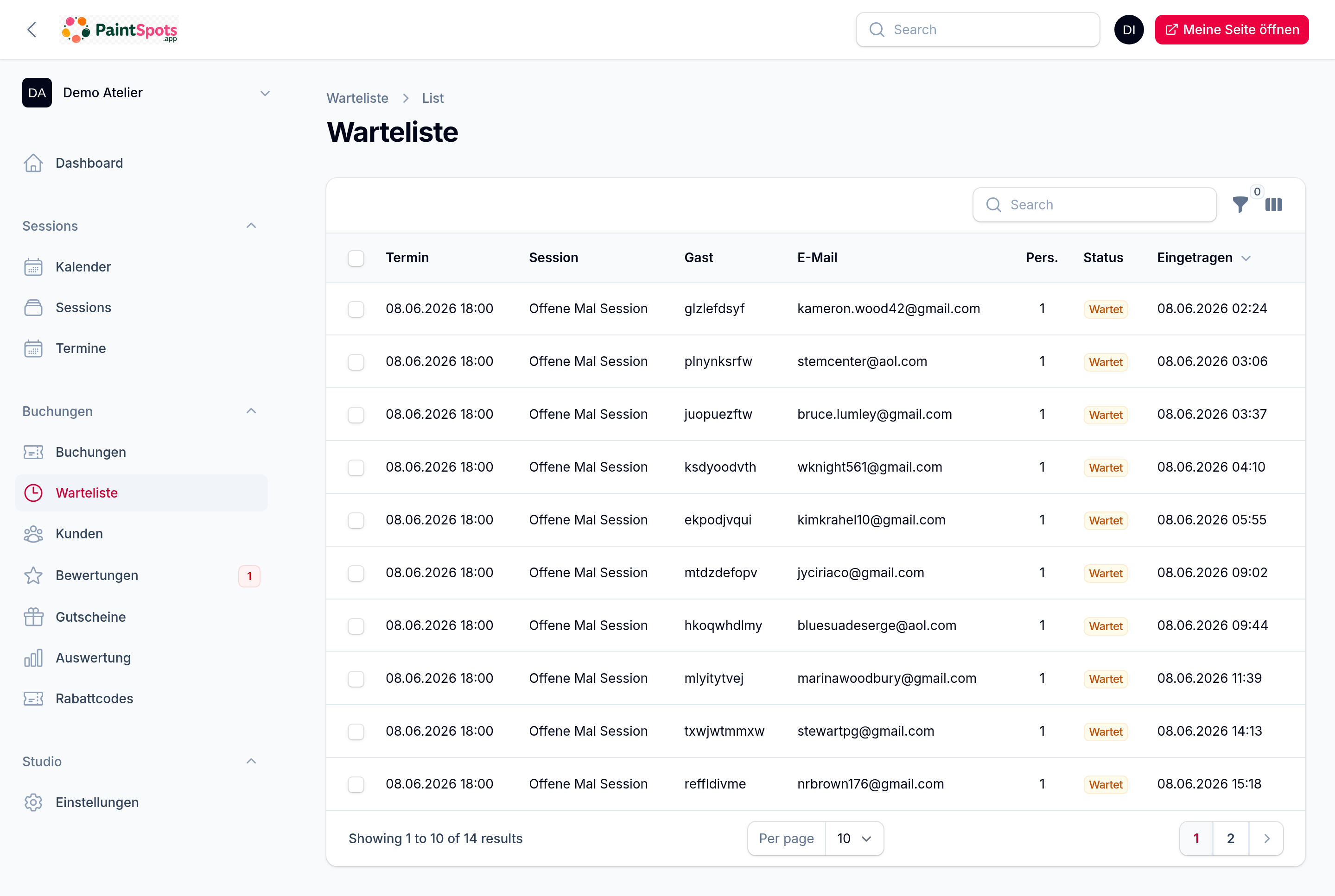Click the Gutscheine gift icon
Viewport: 1335px width, 896px height.
(33, 617)
